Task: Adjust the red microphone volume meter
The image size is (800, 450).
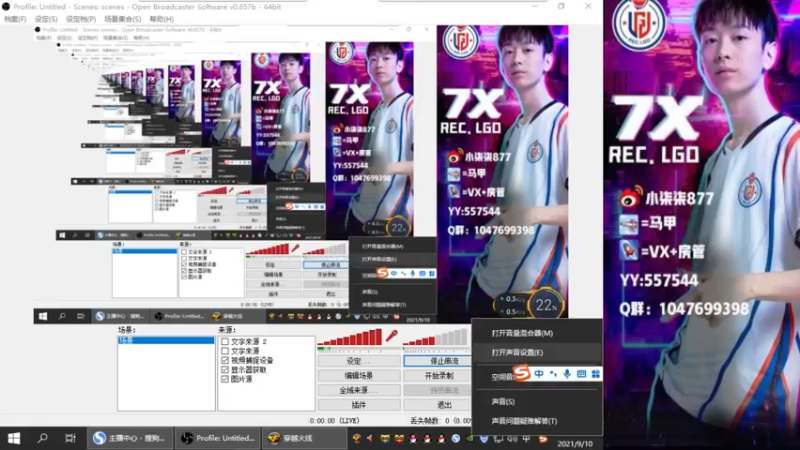Action: tap(349, 337)
